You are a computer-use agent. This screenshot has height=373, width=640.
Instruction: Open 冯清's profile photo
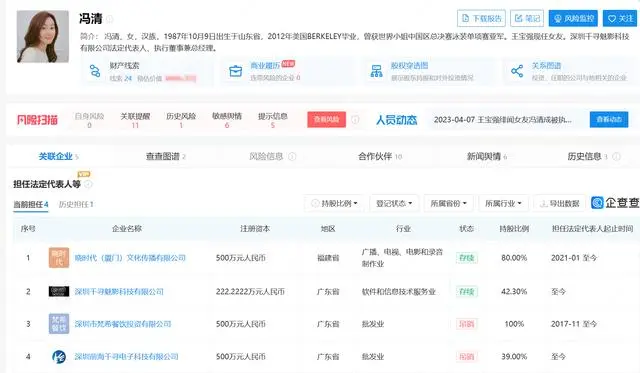43,36
